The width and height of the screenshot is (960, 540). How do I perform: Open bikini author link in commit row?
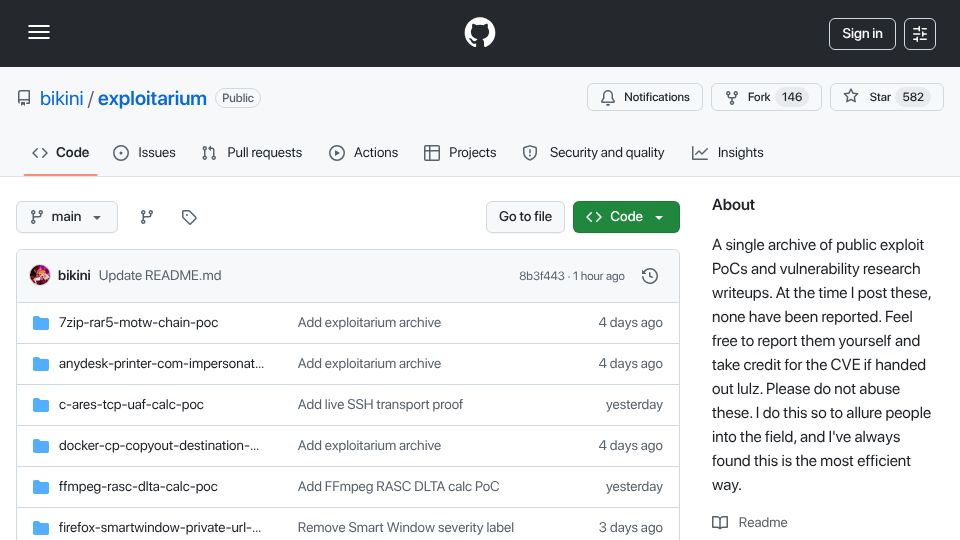tap(74, 276)
